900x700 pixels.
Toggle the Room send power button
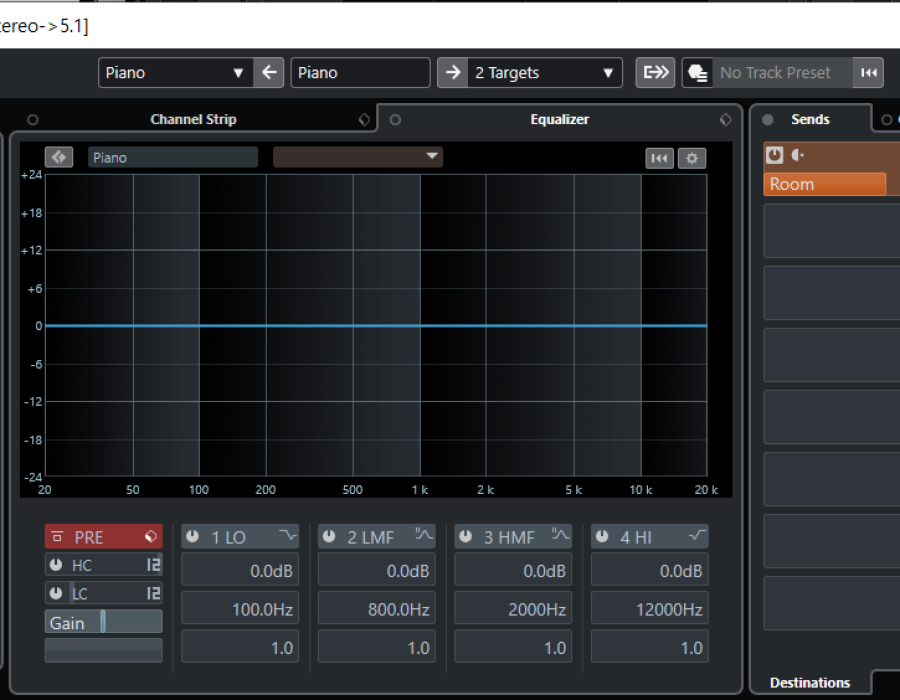pyautogui.click(x=774, y=155)
